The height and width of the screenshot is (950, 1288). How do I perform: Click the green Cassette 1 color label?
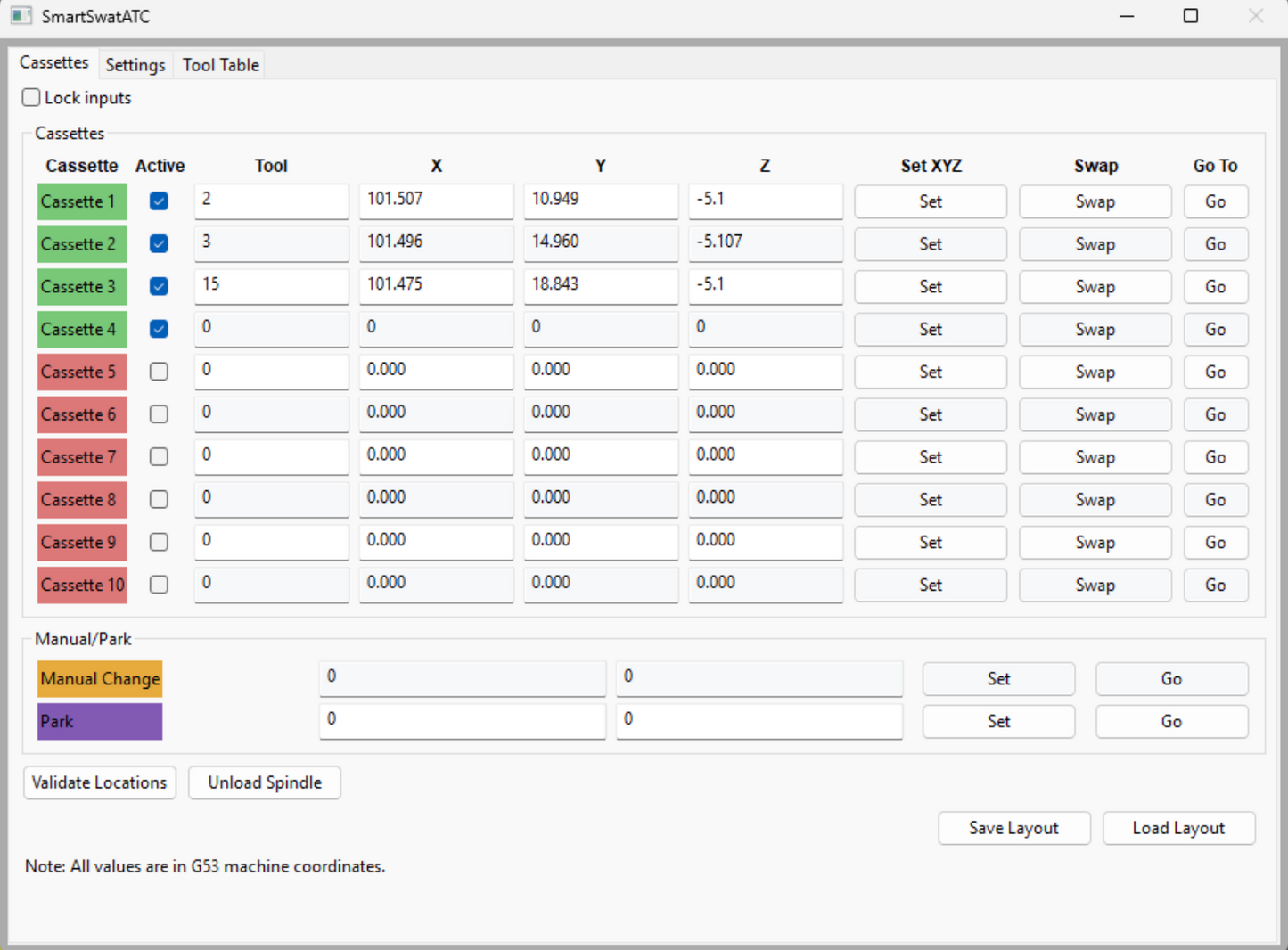(82, 201)
